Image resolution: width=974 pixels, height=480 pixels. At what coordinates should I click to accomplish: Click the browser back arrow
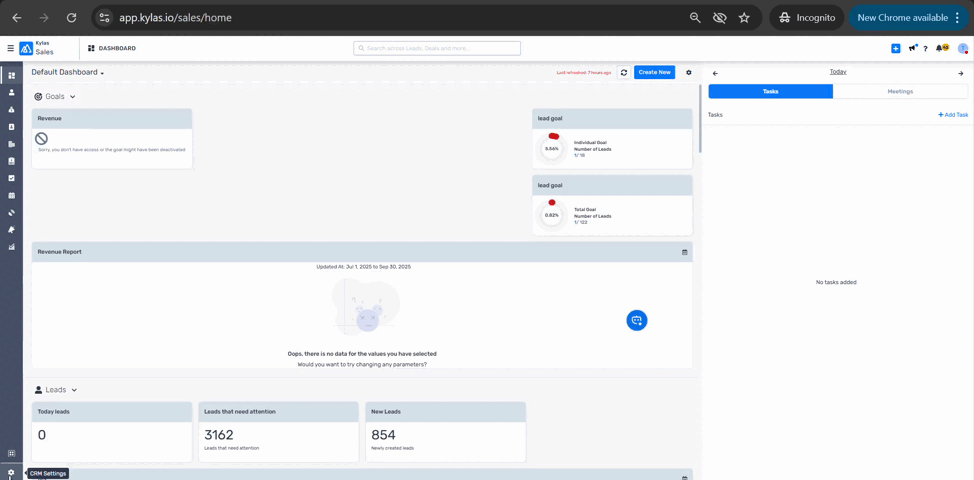(x=17, y=17)
